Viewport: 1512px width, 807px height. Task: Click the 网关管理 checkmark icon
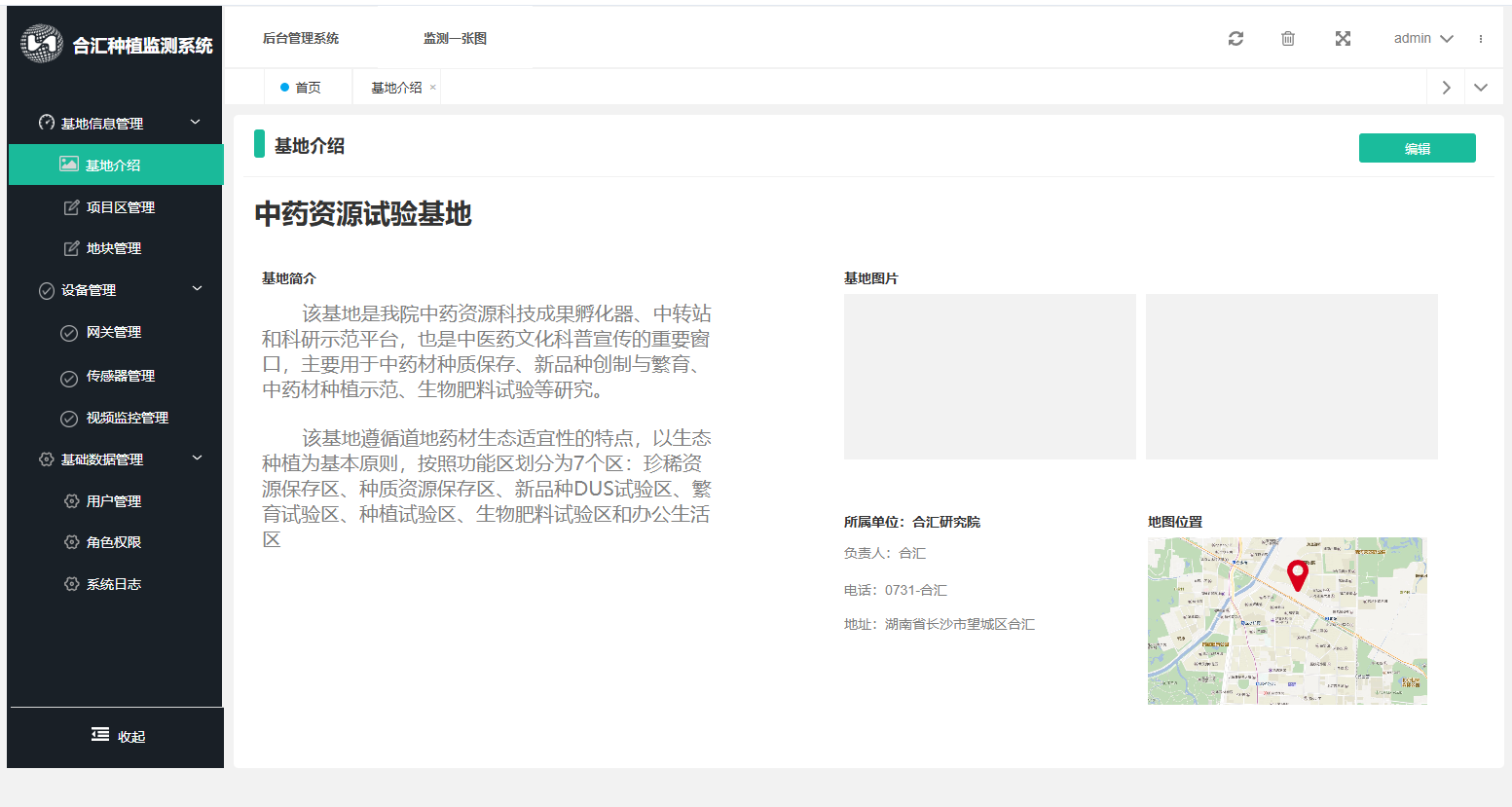69,332
